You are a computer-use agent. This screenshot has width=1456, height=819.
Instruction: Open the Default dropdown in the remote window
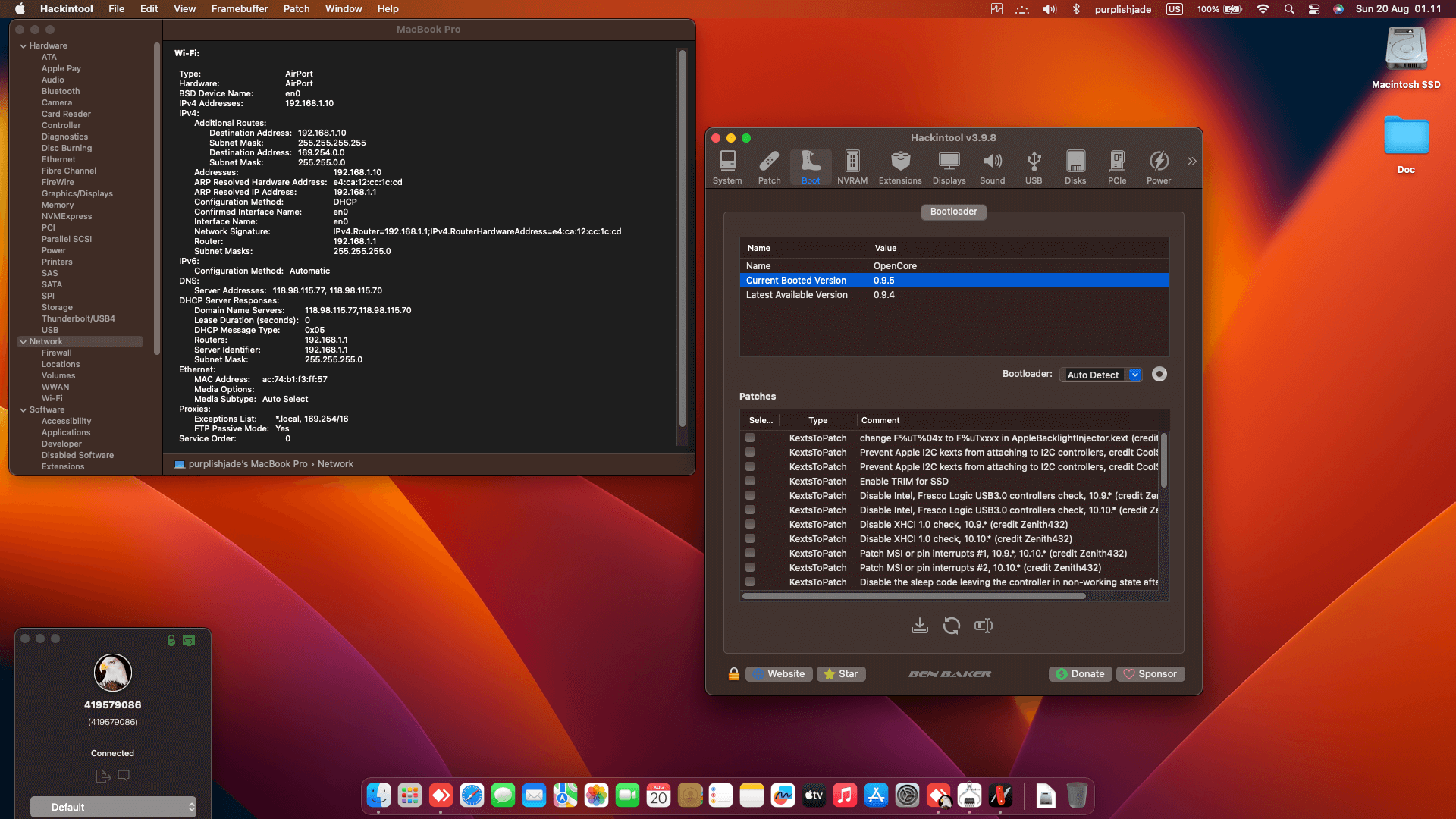(x=113, y=807)
